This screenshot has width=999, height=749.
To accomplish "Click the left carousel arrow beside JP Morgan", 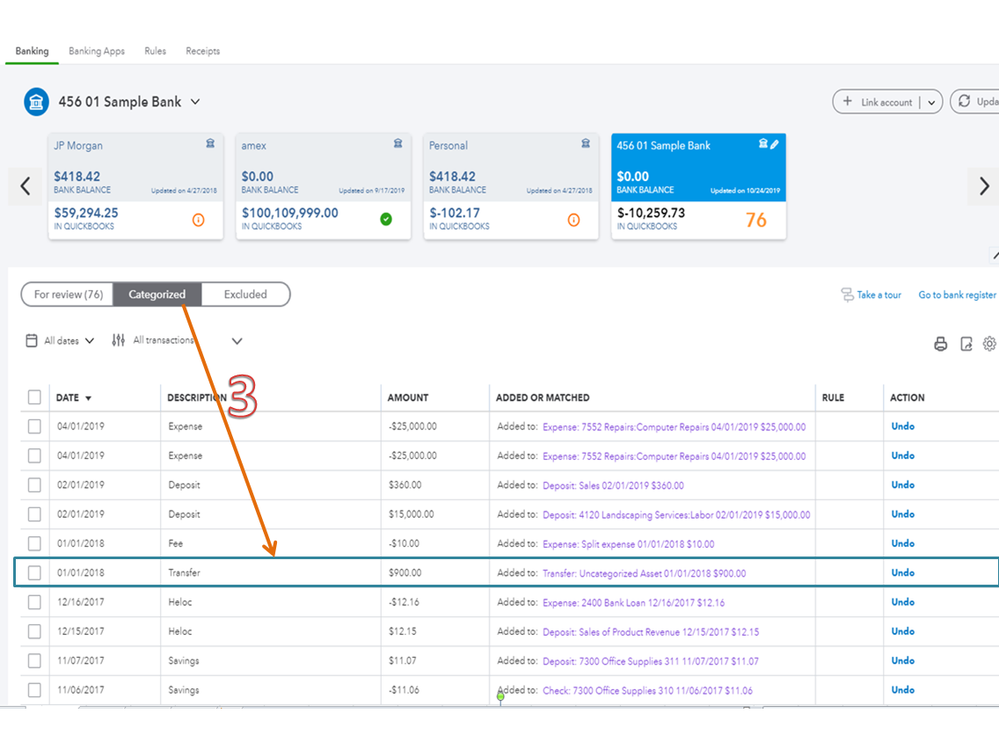I will [x=25, y=186].
